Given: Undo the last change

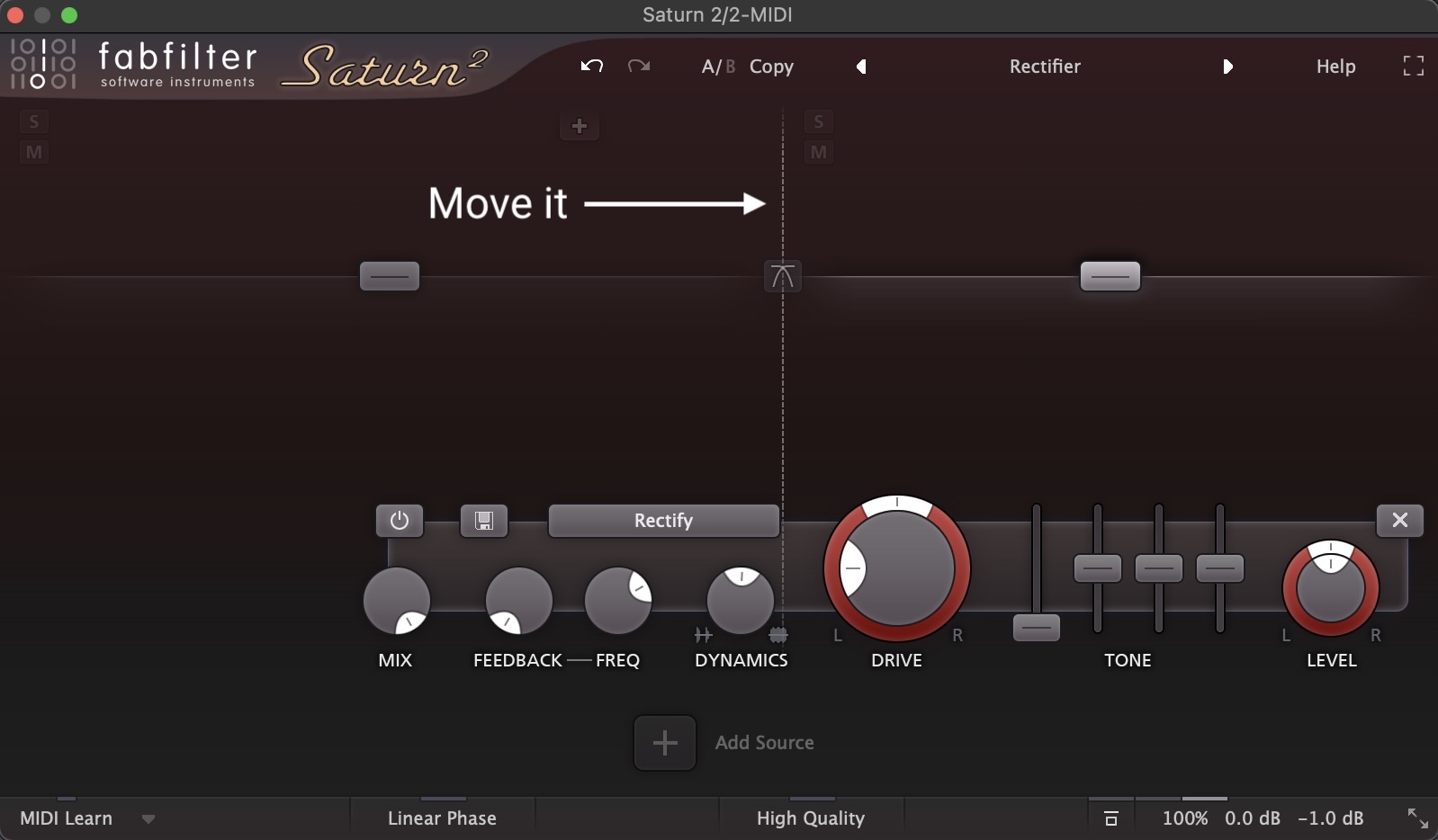Looking at the screenshot, I should [591, 66].
